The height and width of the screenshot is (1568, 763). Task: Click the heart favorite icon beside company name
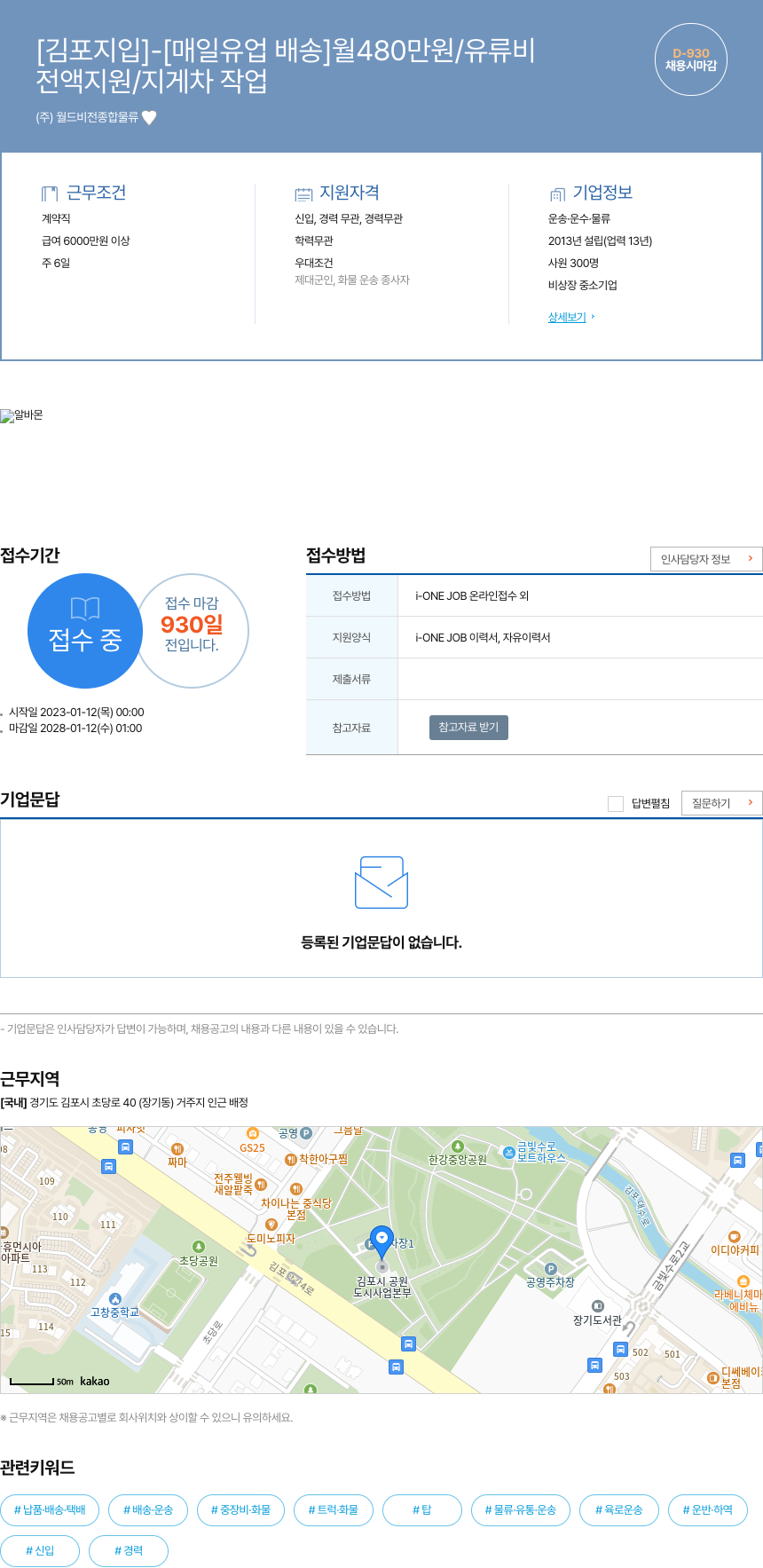coord(149,117)
